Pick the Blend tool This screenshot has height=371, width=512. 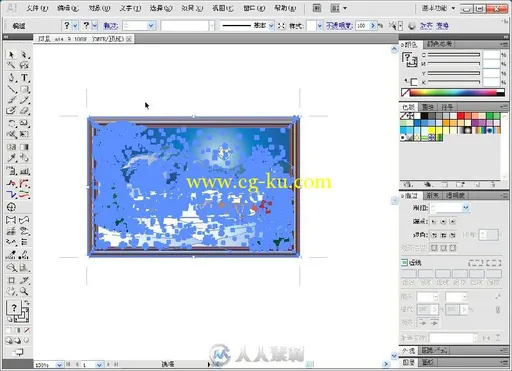(24, 158)
